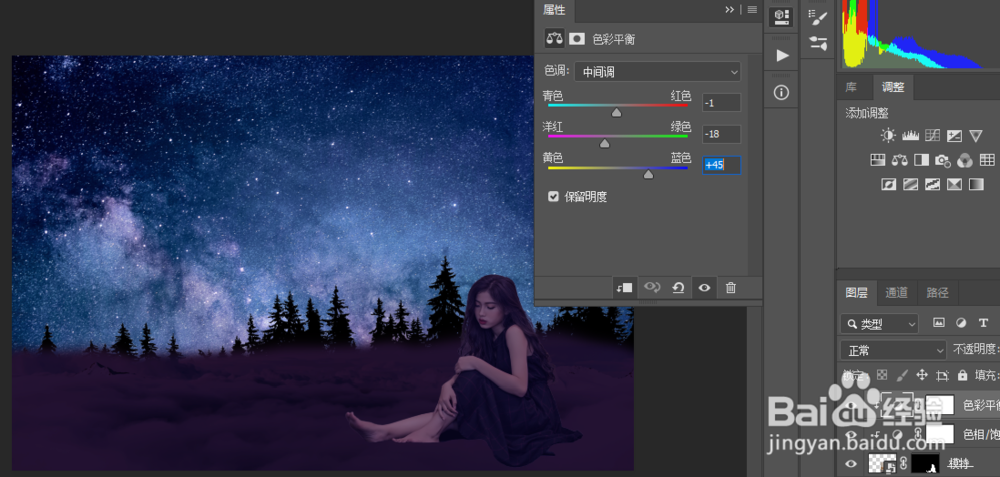
Task: Add a Channel Mixer adjustment (three circles icon)
Action: [x=965, y=160]
